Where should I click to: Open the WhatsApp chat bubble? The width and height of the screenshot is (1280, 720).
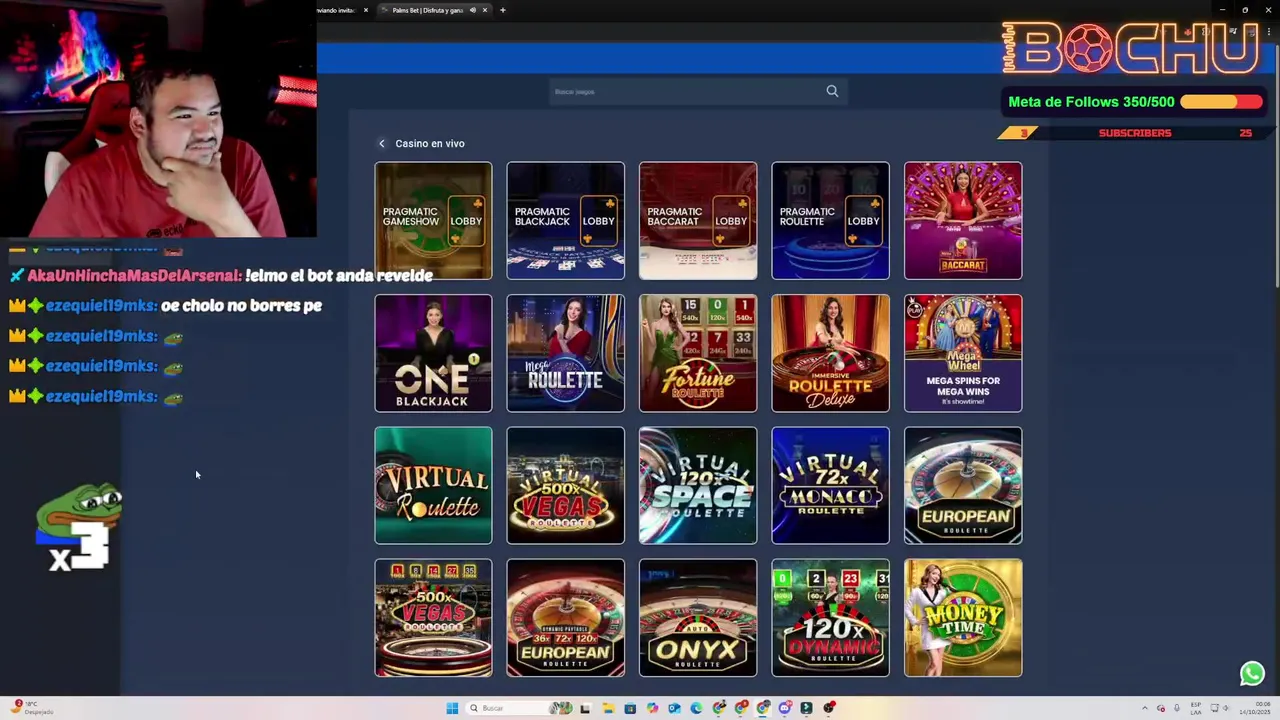(1252, 674)
